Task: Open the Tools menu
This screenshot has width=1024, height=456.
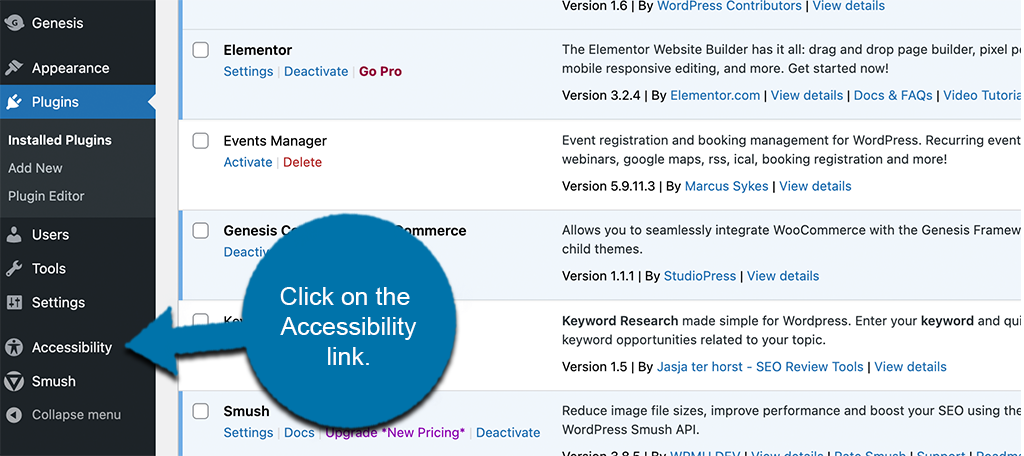Action: 48,269
